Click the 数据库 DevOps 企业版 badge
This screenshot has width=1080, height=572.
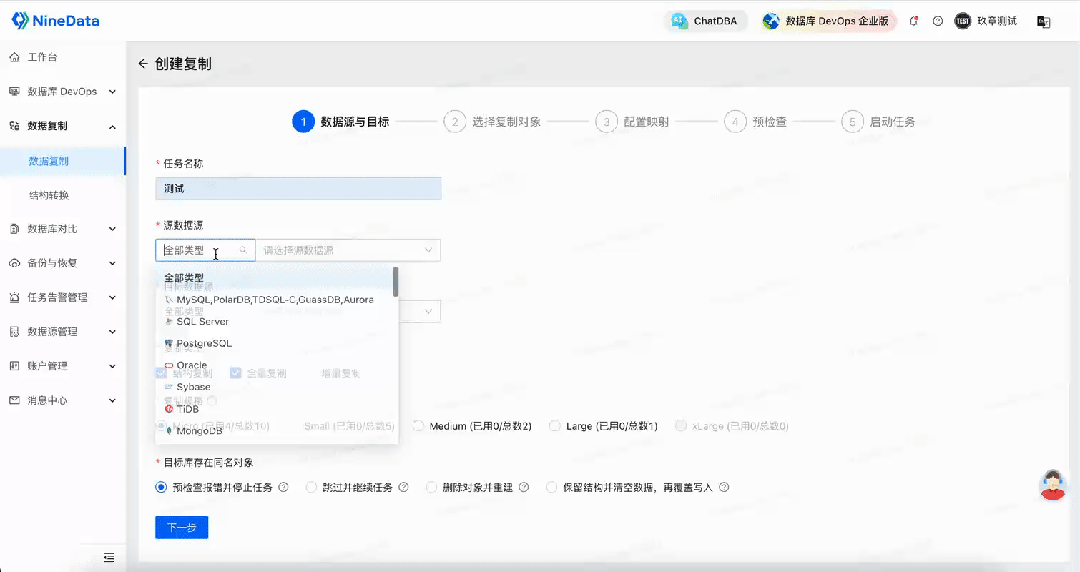pyautogui.click(x=827, y=21)
